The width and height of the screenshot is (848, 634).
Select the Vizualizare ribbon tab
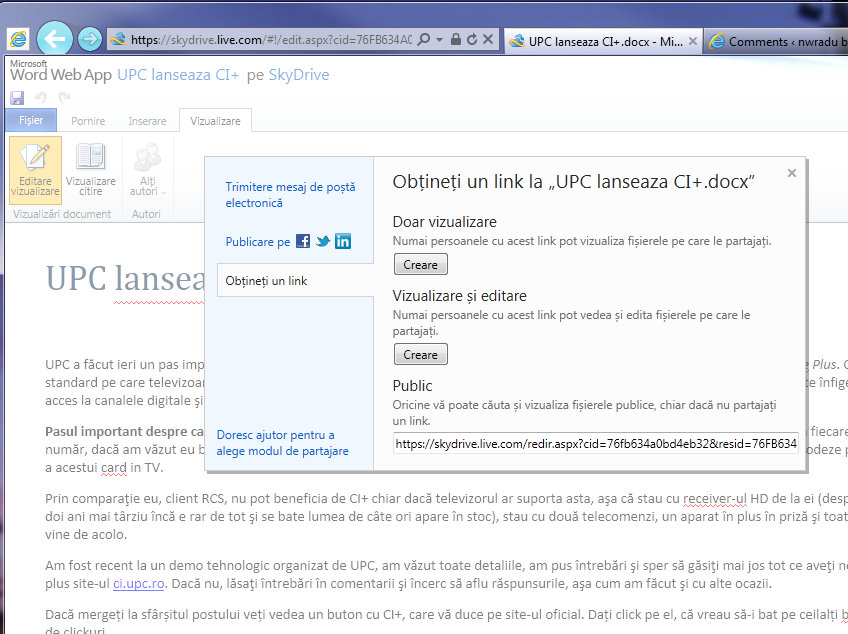[215, 121]
